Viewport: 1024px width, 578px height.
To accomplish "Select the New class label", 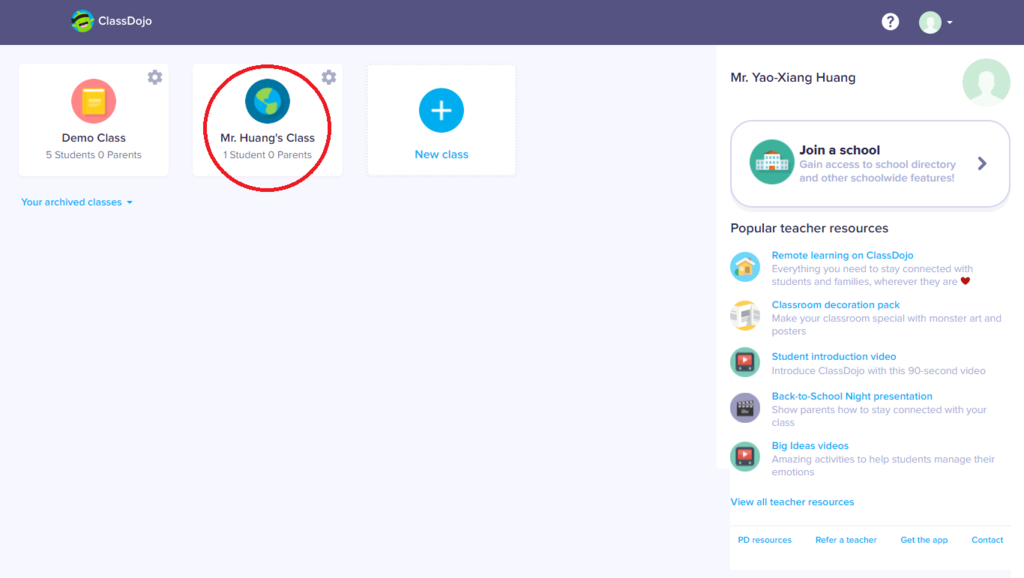I will 441,155.
